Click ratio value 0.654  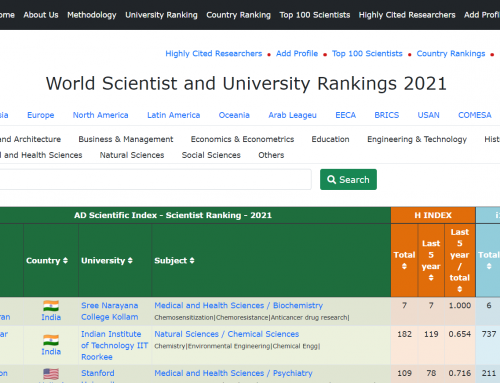(460, 334)
